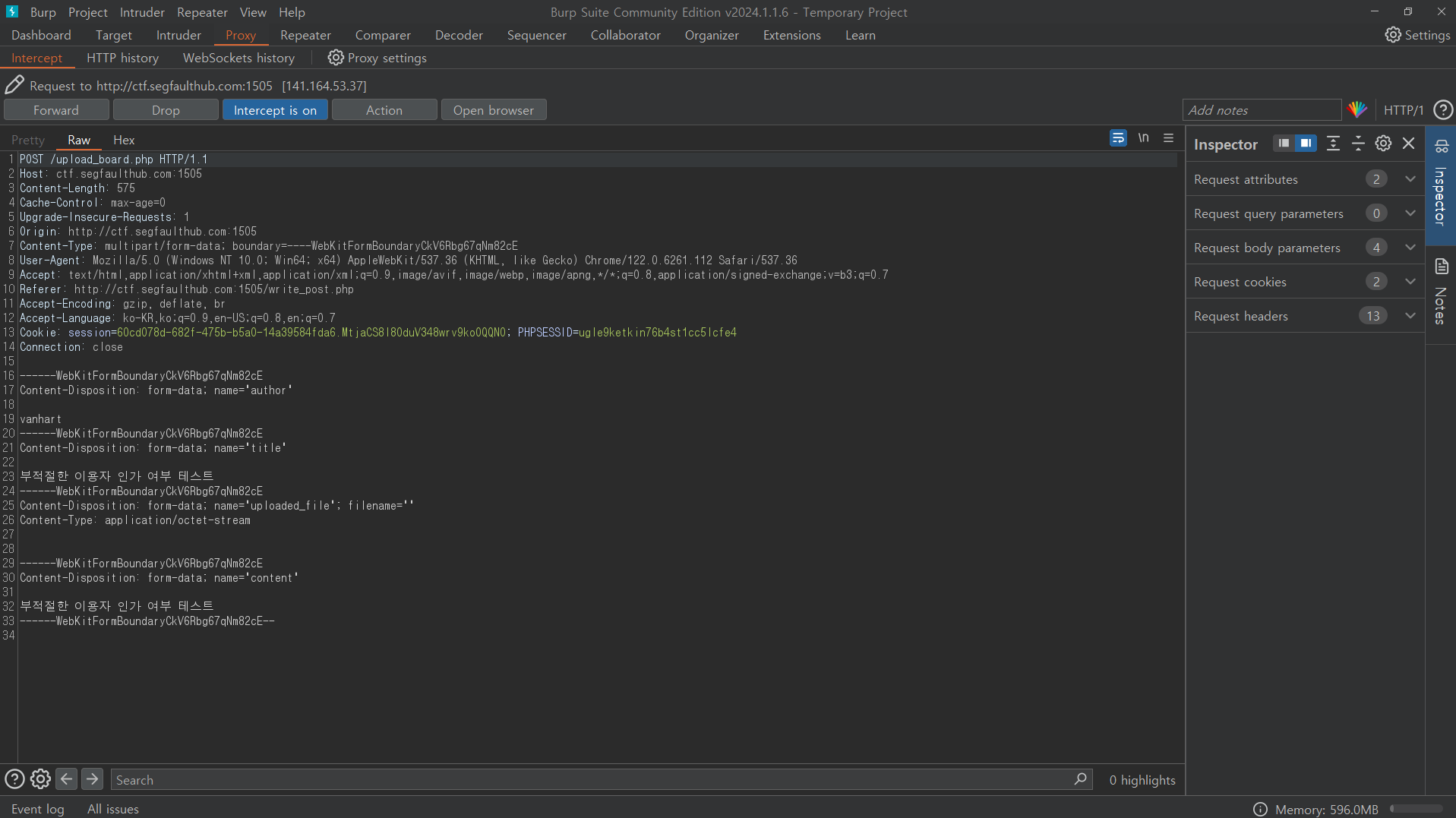Switch to the Organizer tab

712,35
